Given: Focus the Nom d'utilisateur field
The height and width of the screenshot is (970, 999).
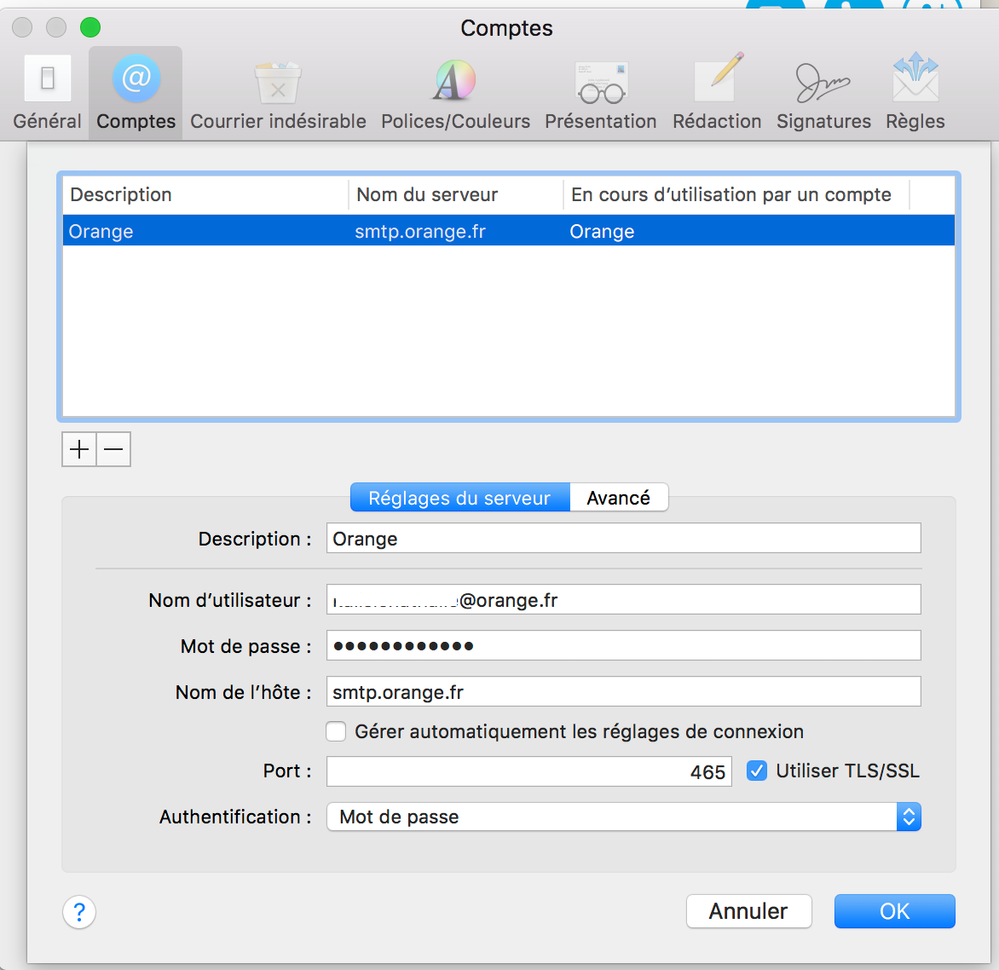Looking at the screenshot, I should point(623,600).
